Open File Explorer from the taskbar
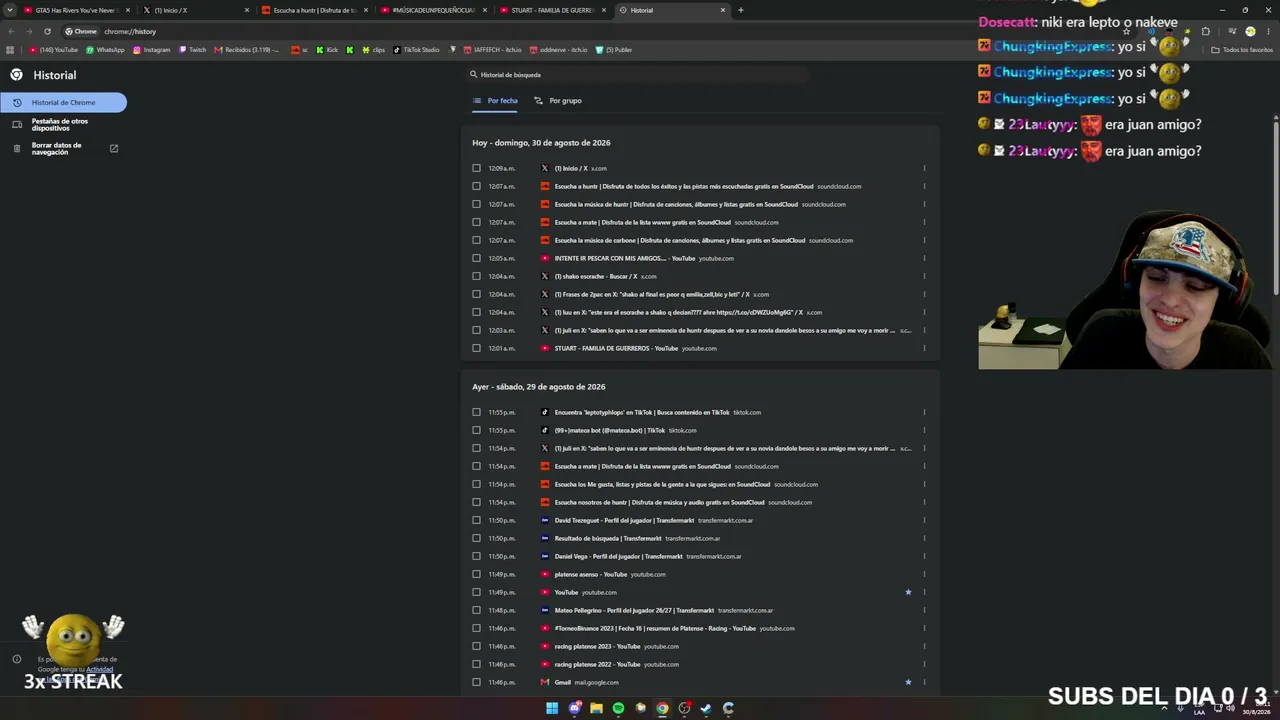The image size is (1280, 720). 596,708
